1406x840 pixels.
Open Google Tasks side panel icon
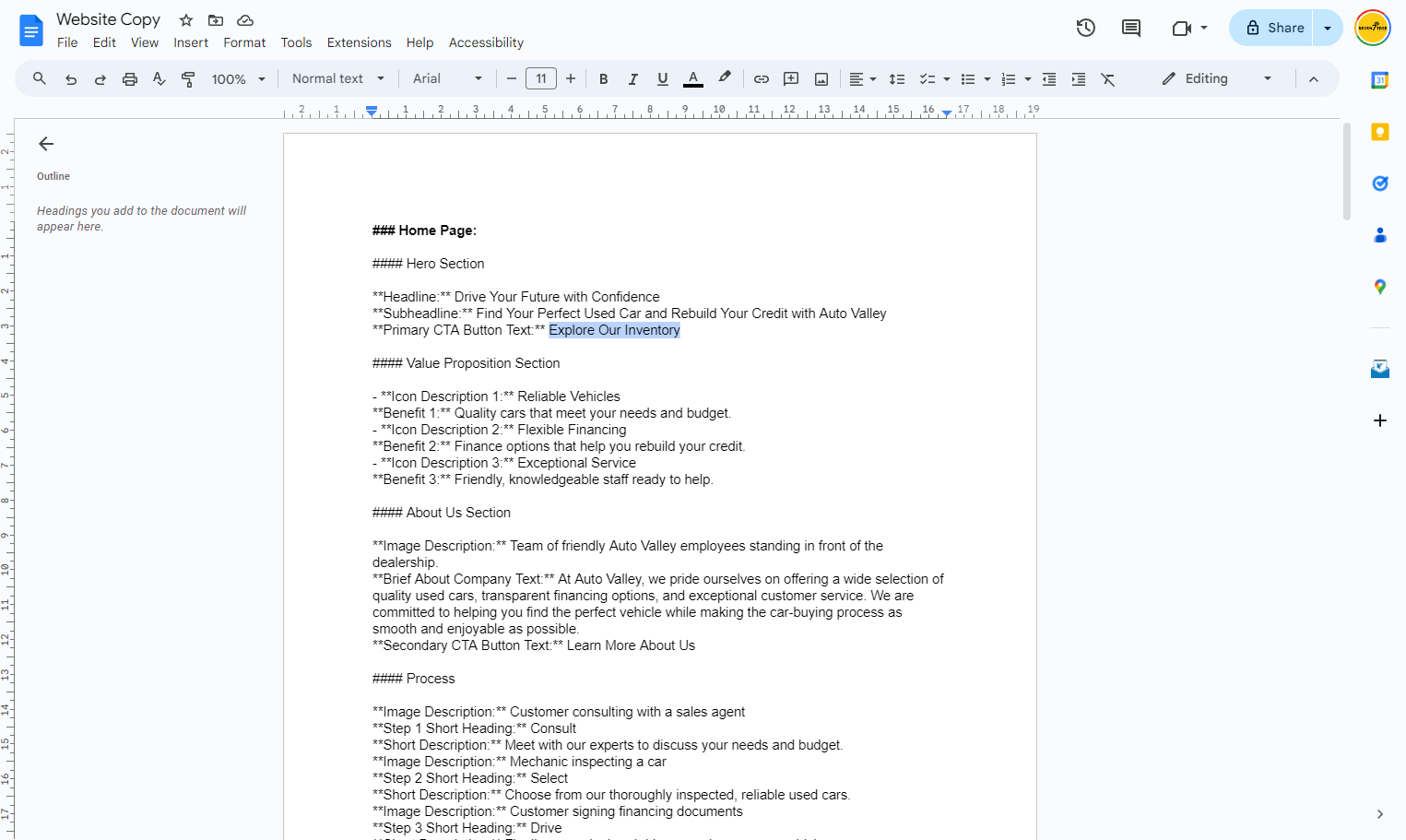(1380, 183)
